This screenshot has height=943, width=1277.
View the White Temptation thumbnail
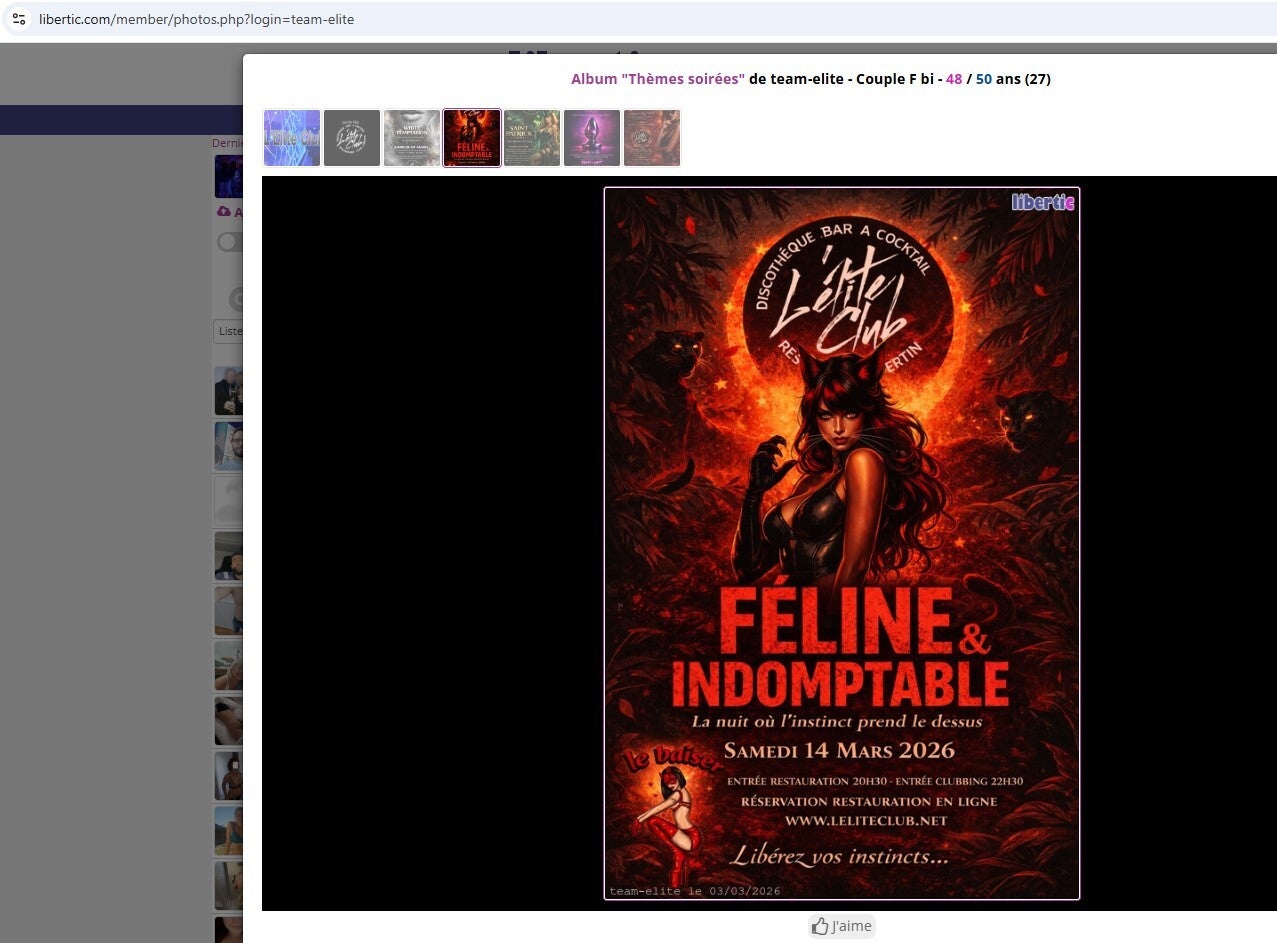[412, 138]
